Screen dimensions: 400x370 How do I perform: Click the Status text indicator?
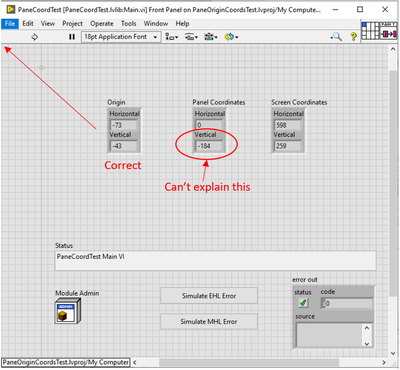[x=215, y=261]
